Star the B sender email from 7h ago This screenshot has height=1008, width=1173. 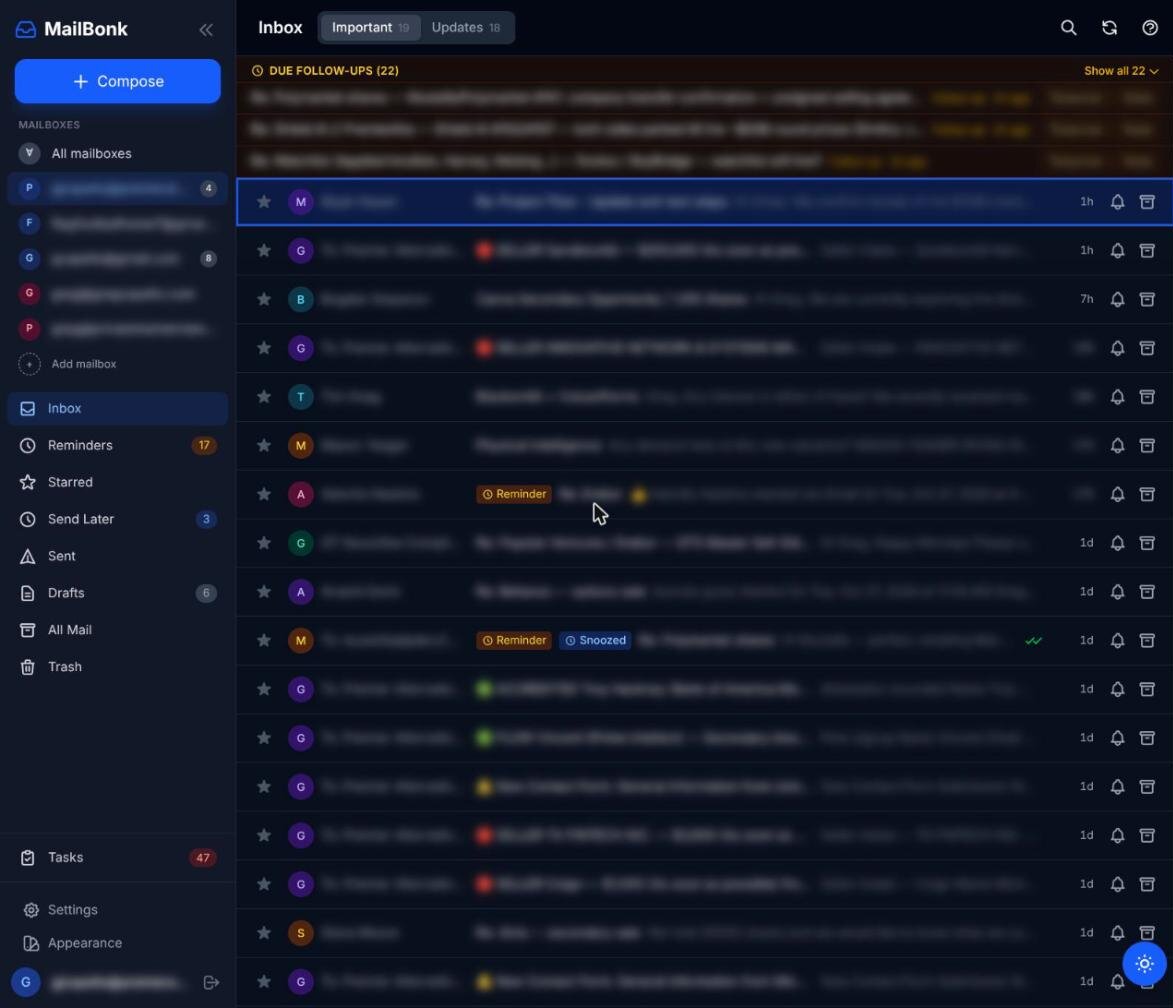(263, 299)
